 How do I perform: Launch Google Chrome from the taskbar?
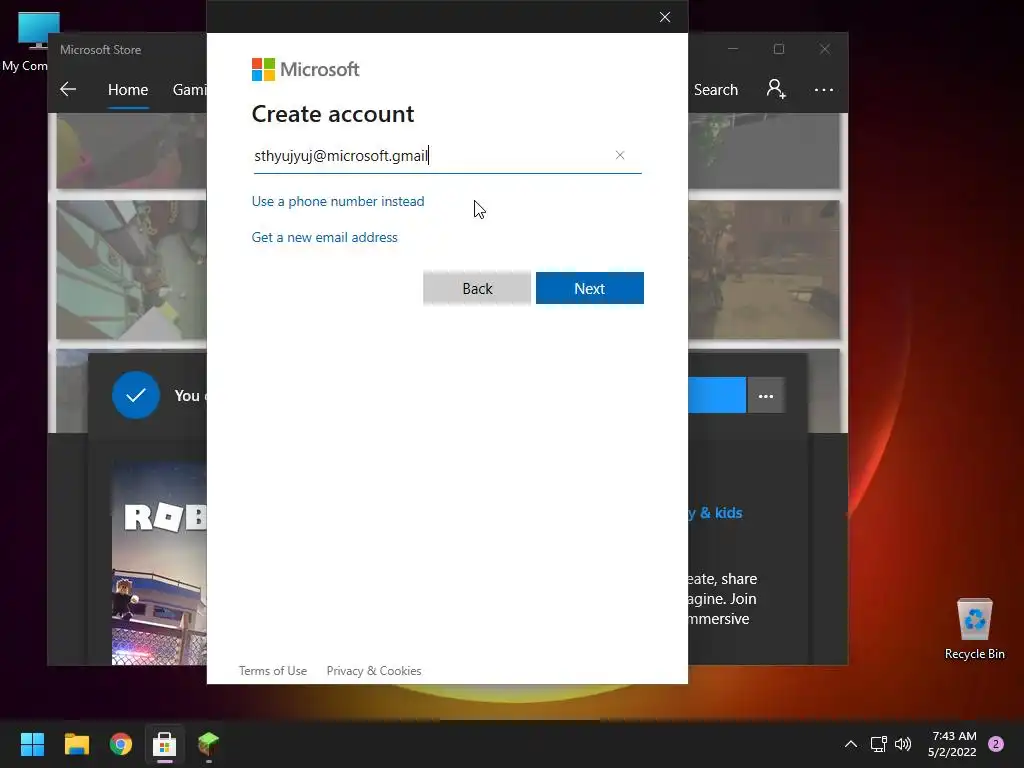(x=121, y=744)
